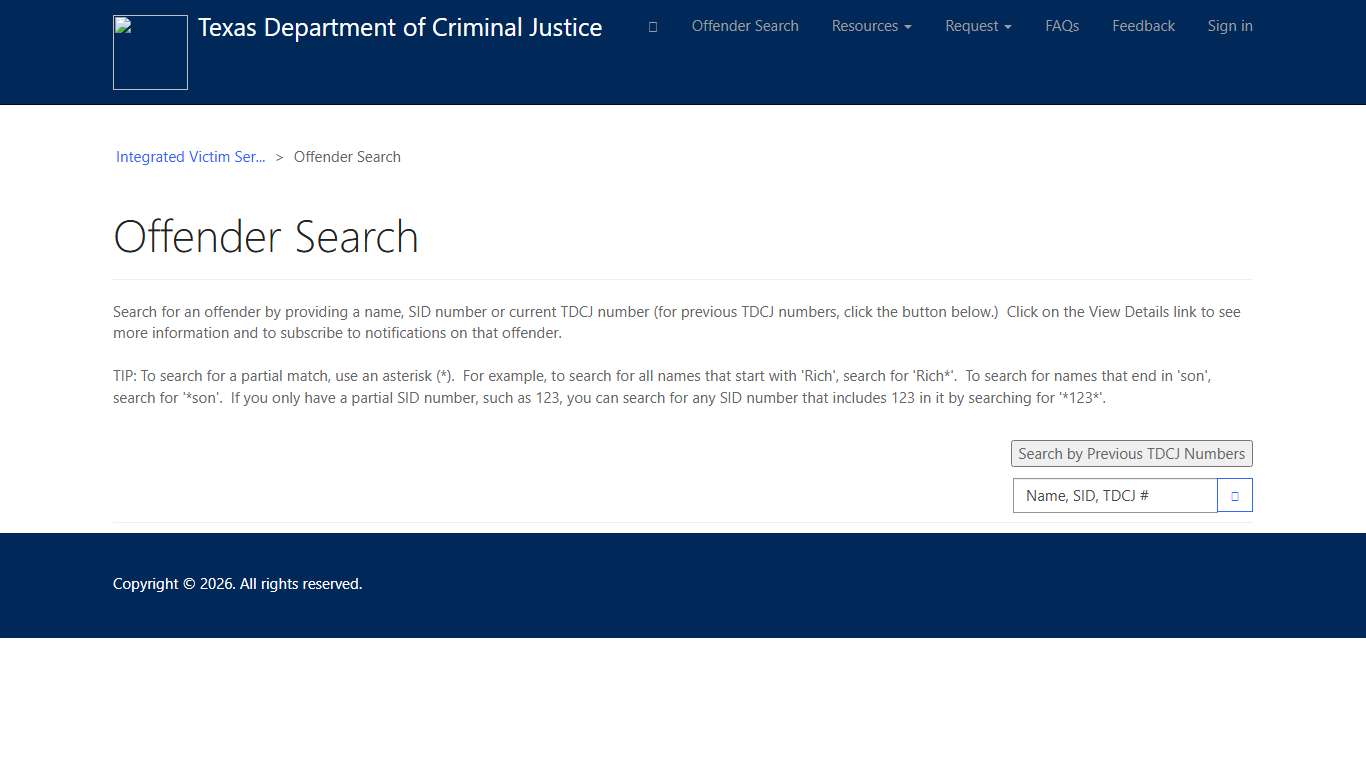Select the Texas Department of Criminal Justice title
The height and width of the screenshot is (768, 1366).
click(399, 27)
